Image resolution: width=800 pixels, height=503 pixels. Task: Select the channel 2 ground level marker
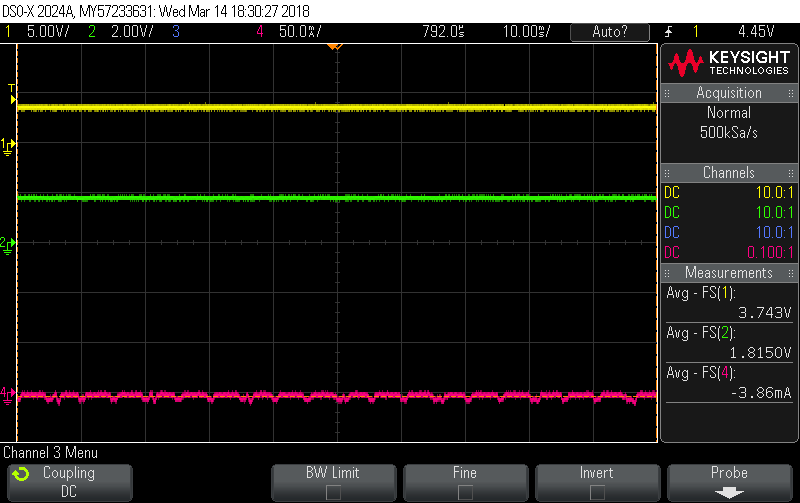(x=8, y=245)
